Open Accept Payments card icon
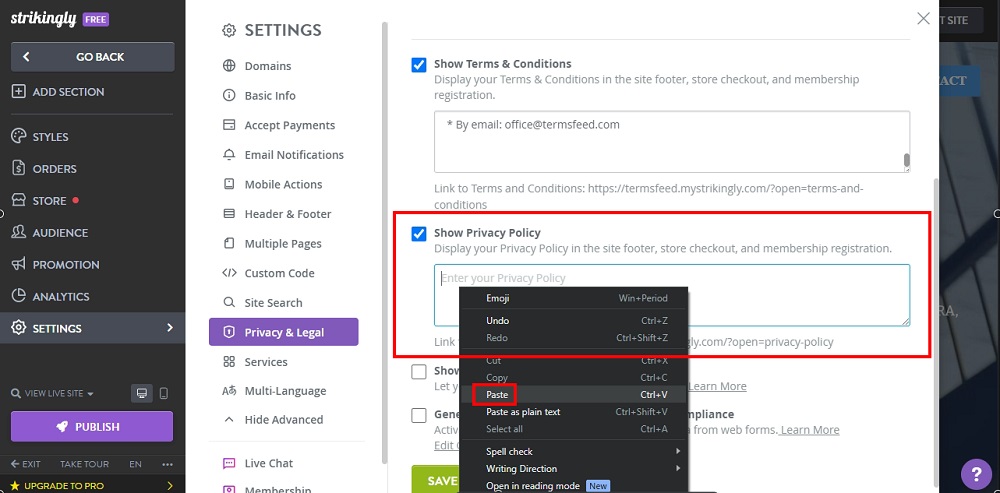Viewport: 1000px width, 493px height. [229, 125]
